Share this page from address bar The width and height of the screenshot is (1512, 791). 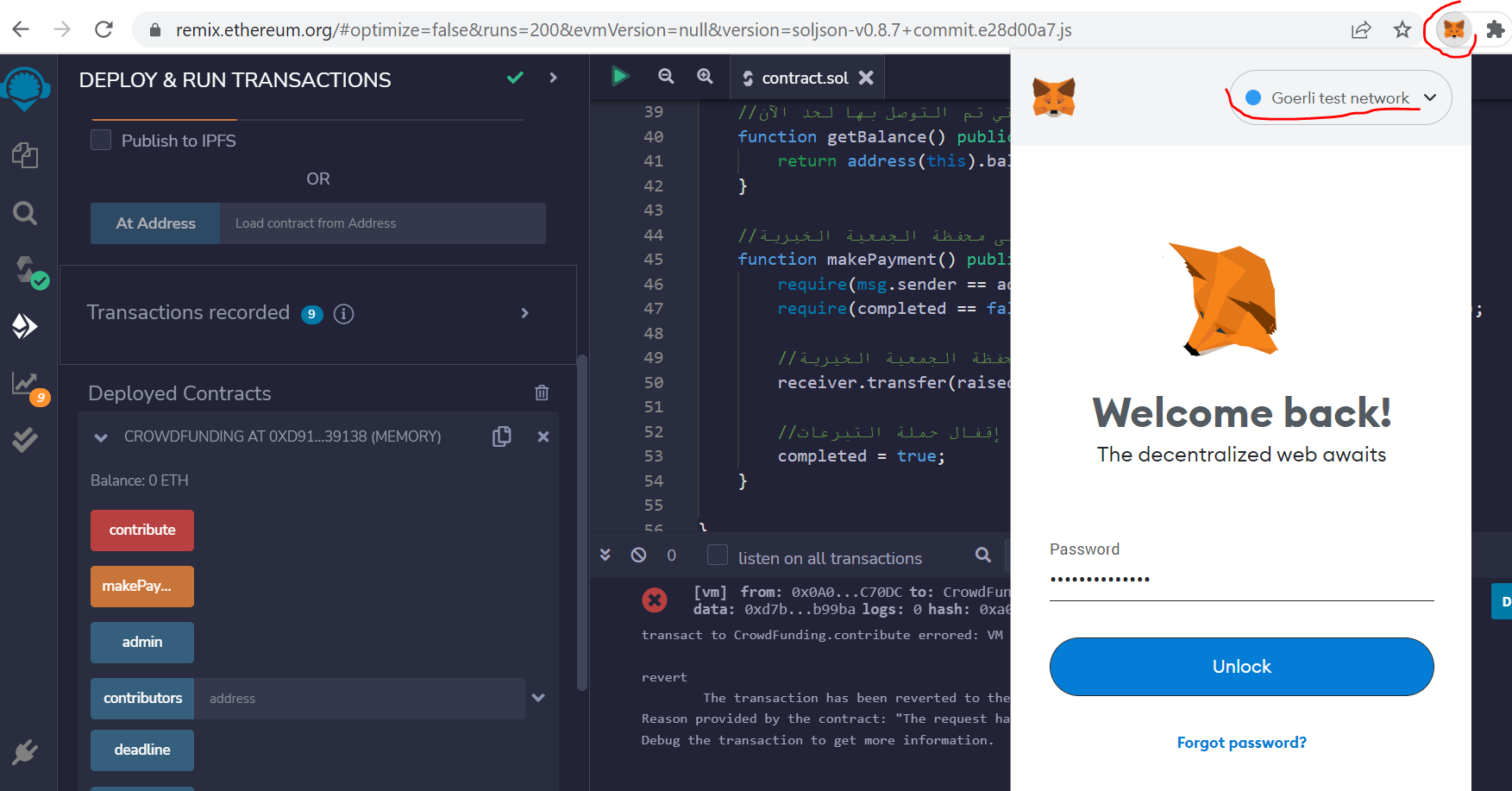pyautogui.click(x=1361, y=30)
